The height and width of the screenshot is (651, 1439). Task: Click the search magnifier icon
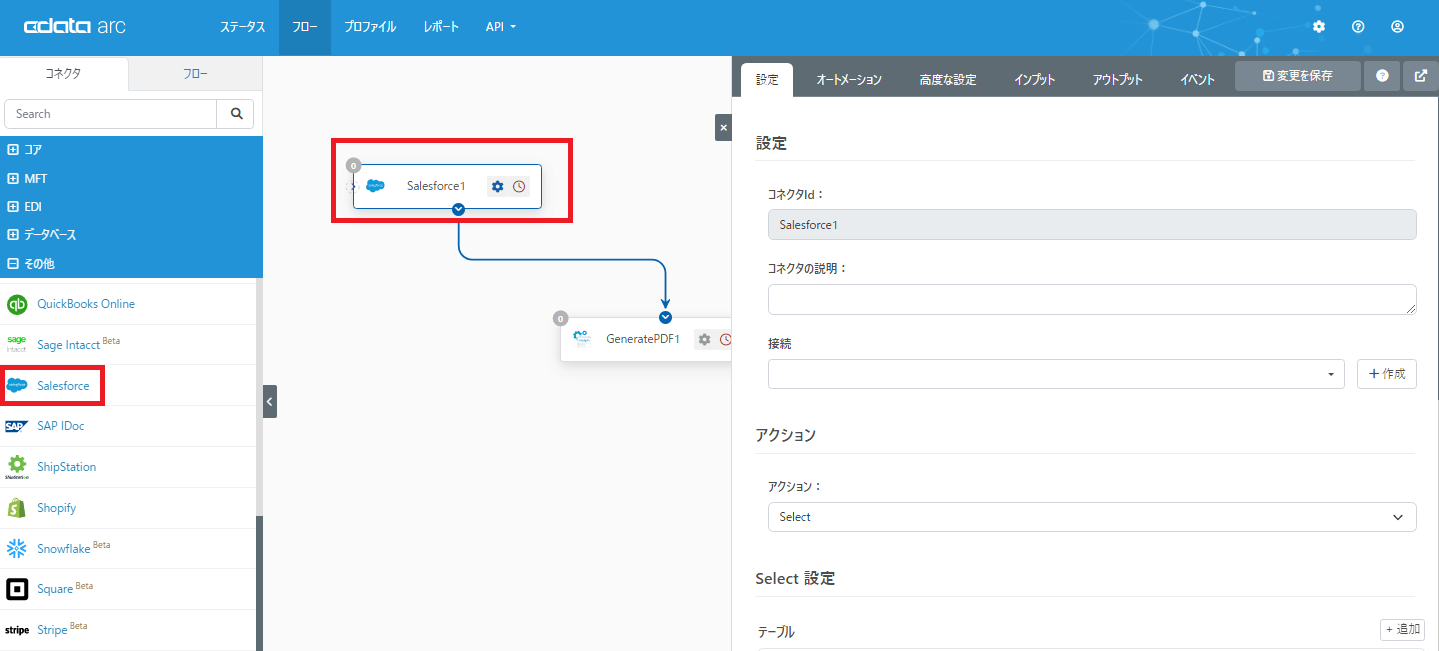pos(236,114)
